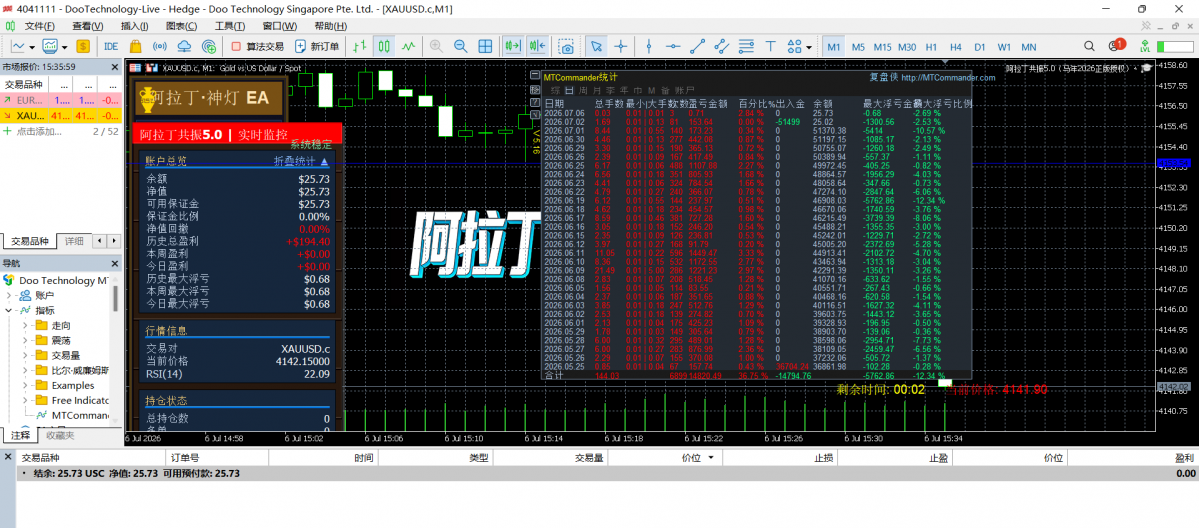Open the 插入(I) menu

(135, 26)
